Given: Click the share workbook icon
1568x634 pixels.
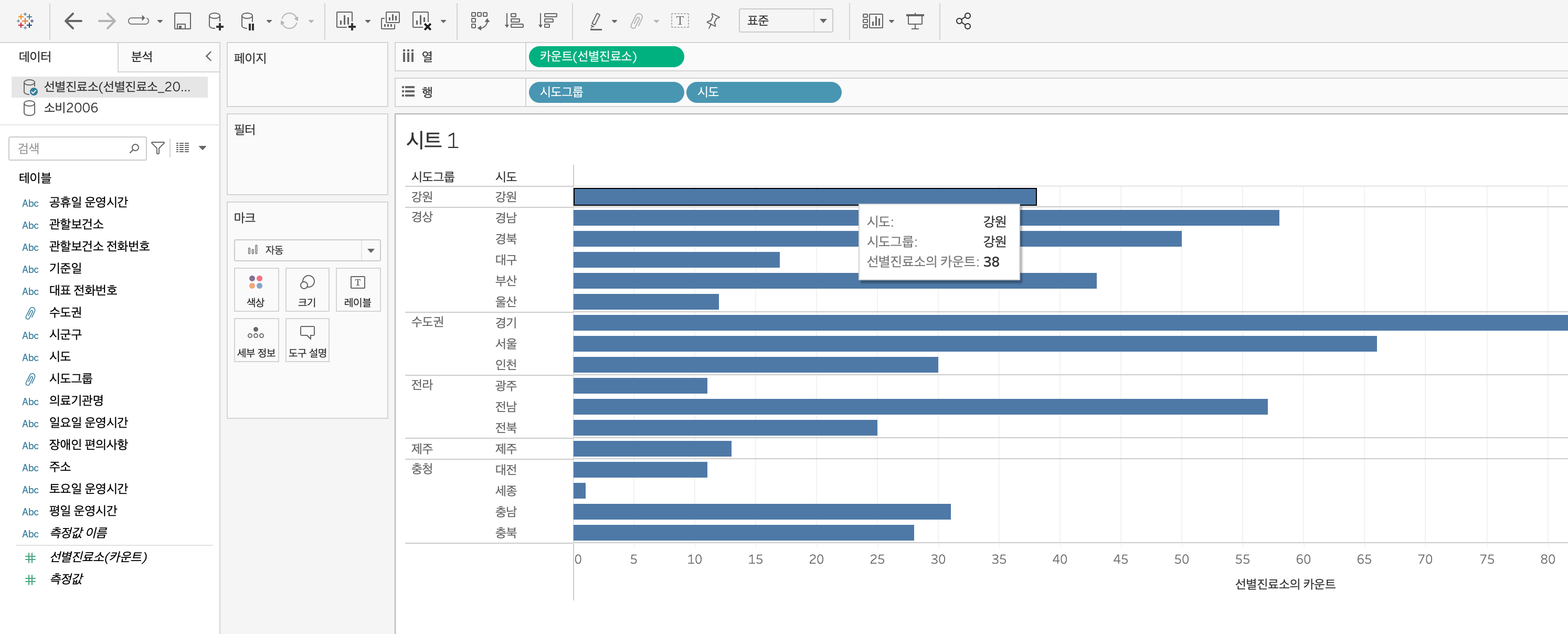Looking at the screenshot, I should 963,22.
